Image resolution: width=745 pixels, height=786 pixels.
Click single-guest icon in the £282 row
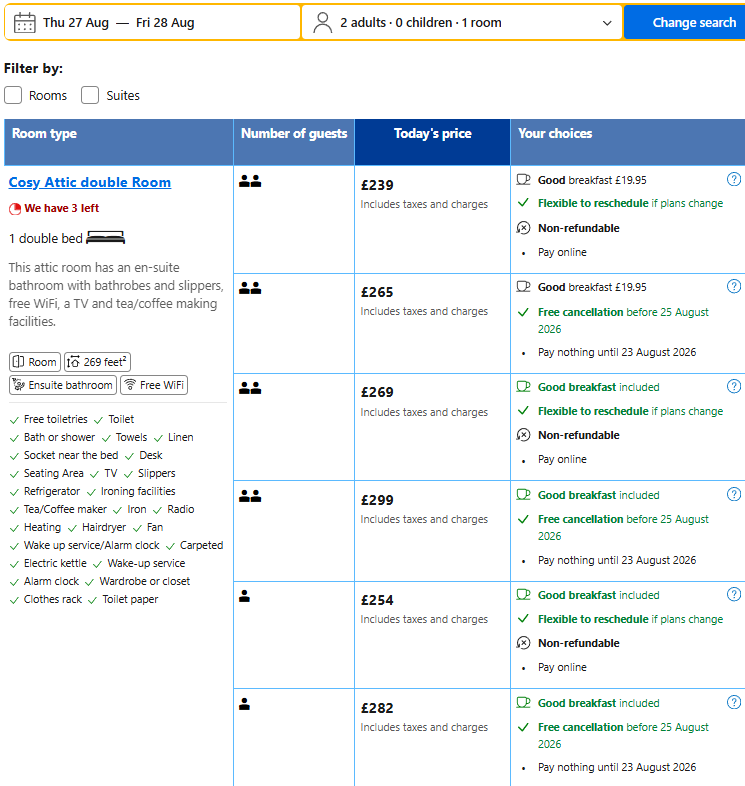pos(244,704)
